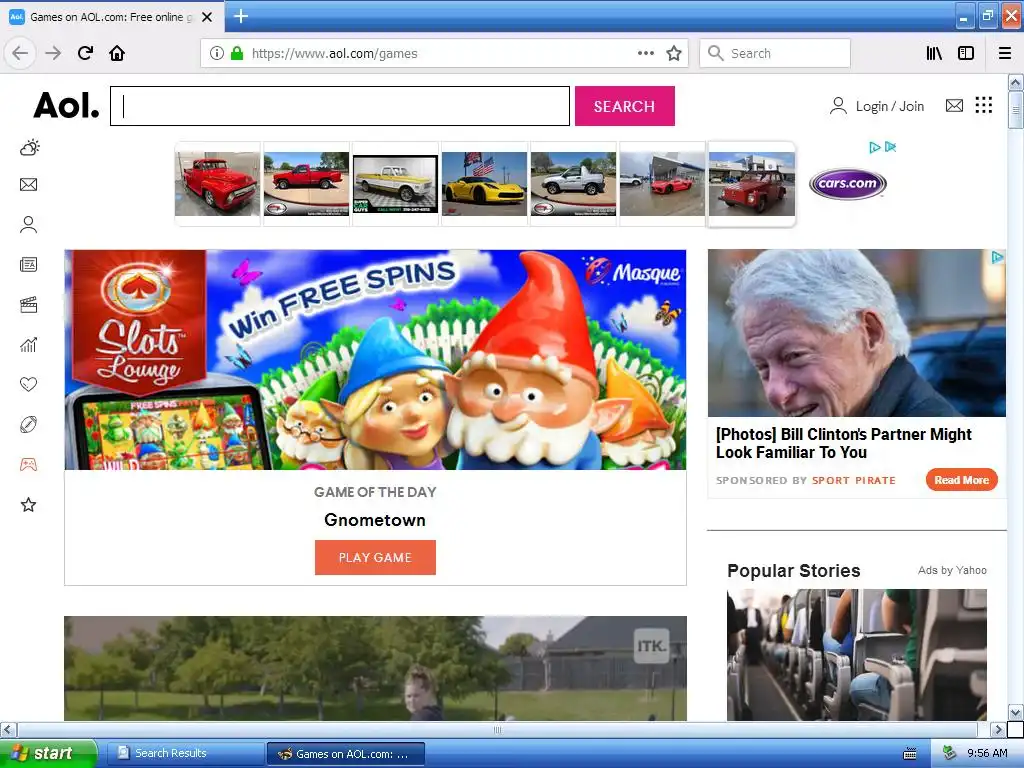This screenshot has width=1024, height=768.
Task: Click the PLAY GAME button
Action: (375, 557)
